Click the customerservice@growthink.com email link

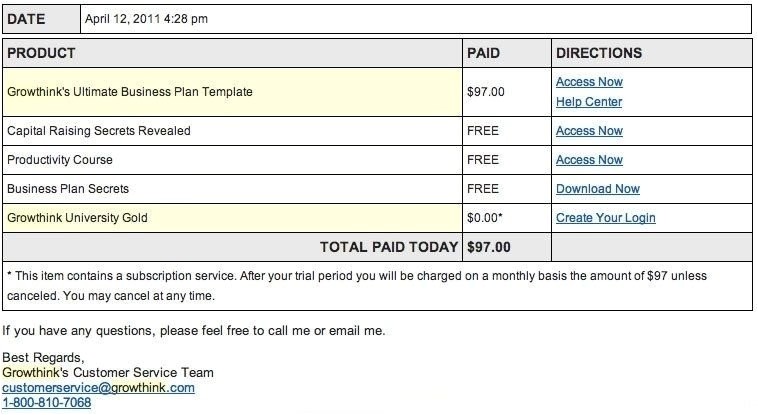coord(98,388)
